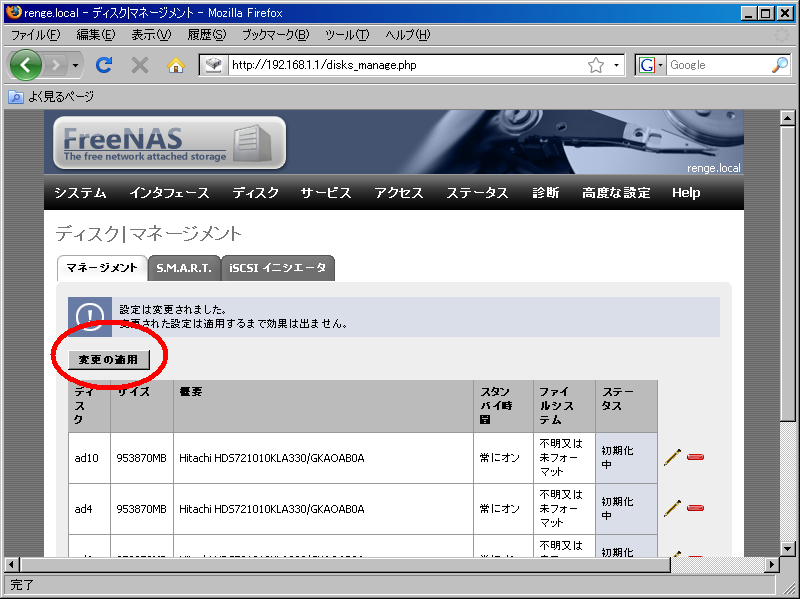Reload the page with refresh icon
Image resolution: width=800 pixels, height=599 pixels.
pos(104,65)
